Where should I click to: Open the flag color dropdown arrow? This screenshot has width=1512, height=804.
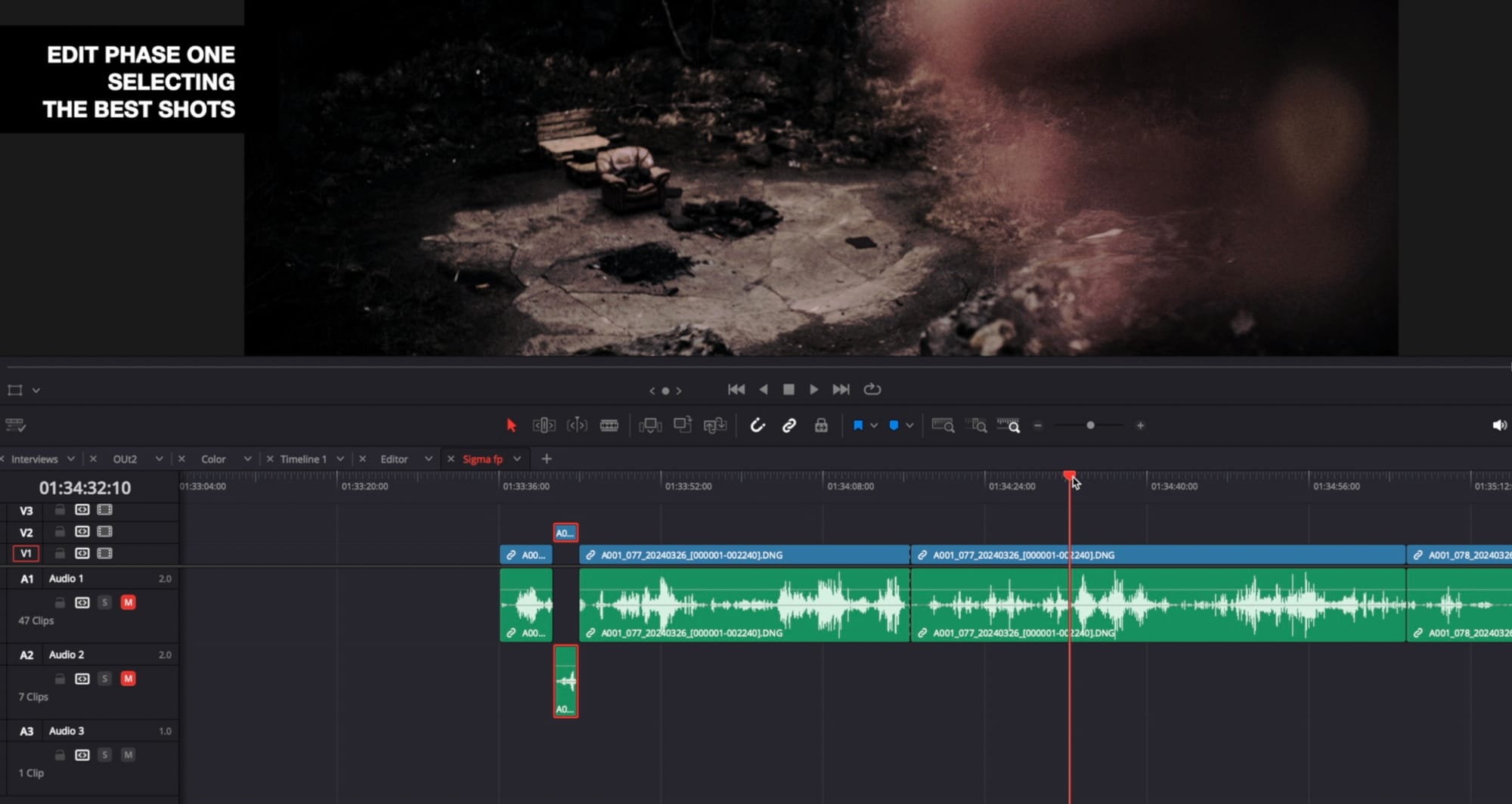tap(874, 425)
